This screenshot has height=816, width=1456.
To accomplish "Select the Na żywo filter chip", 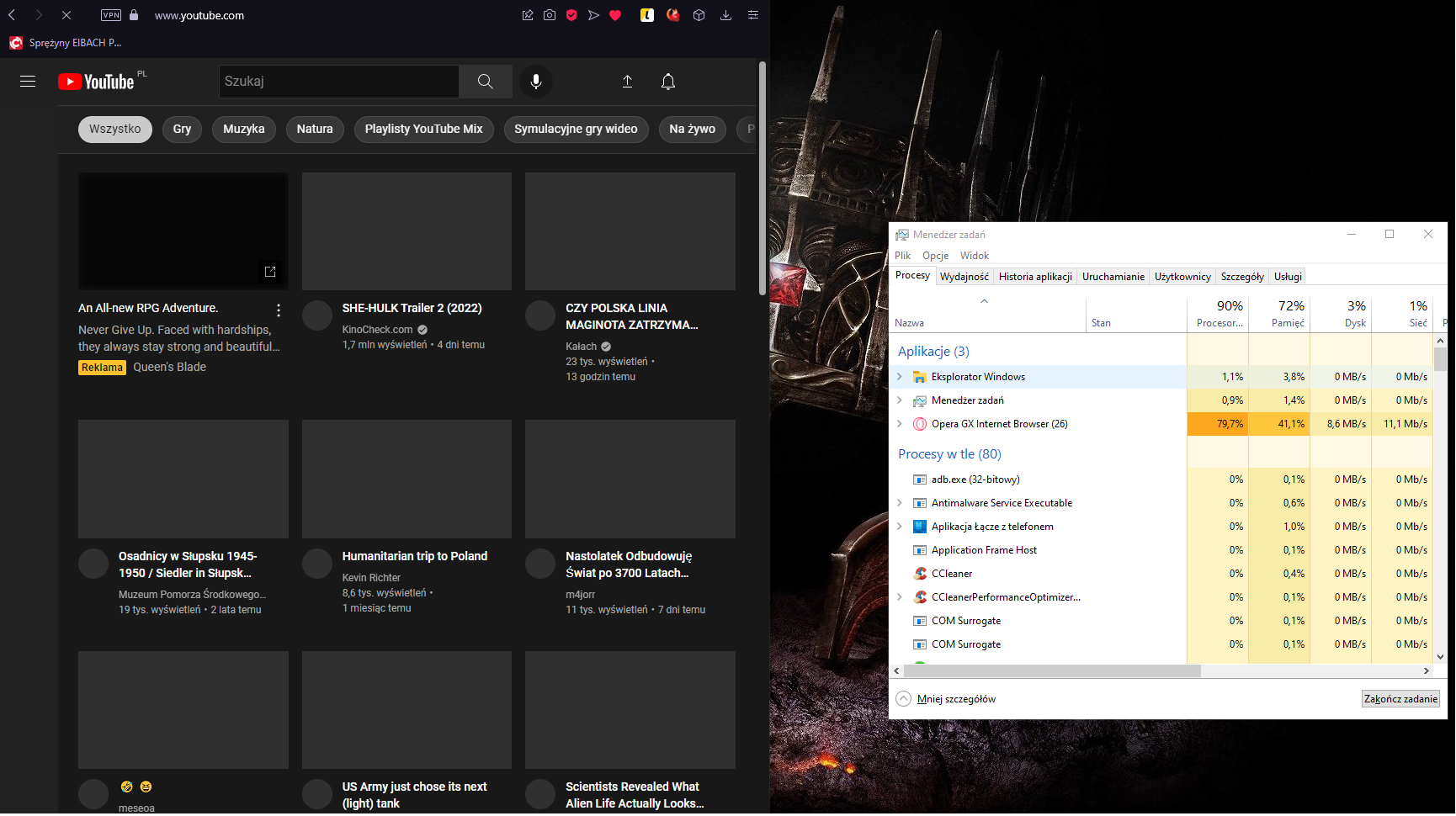I will [x=693, y=130].
